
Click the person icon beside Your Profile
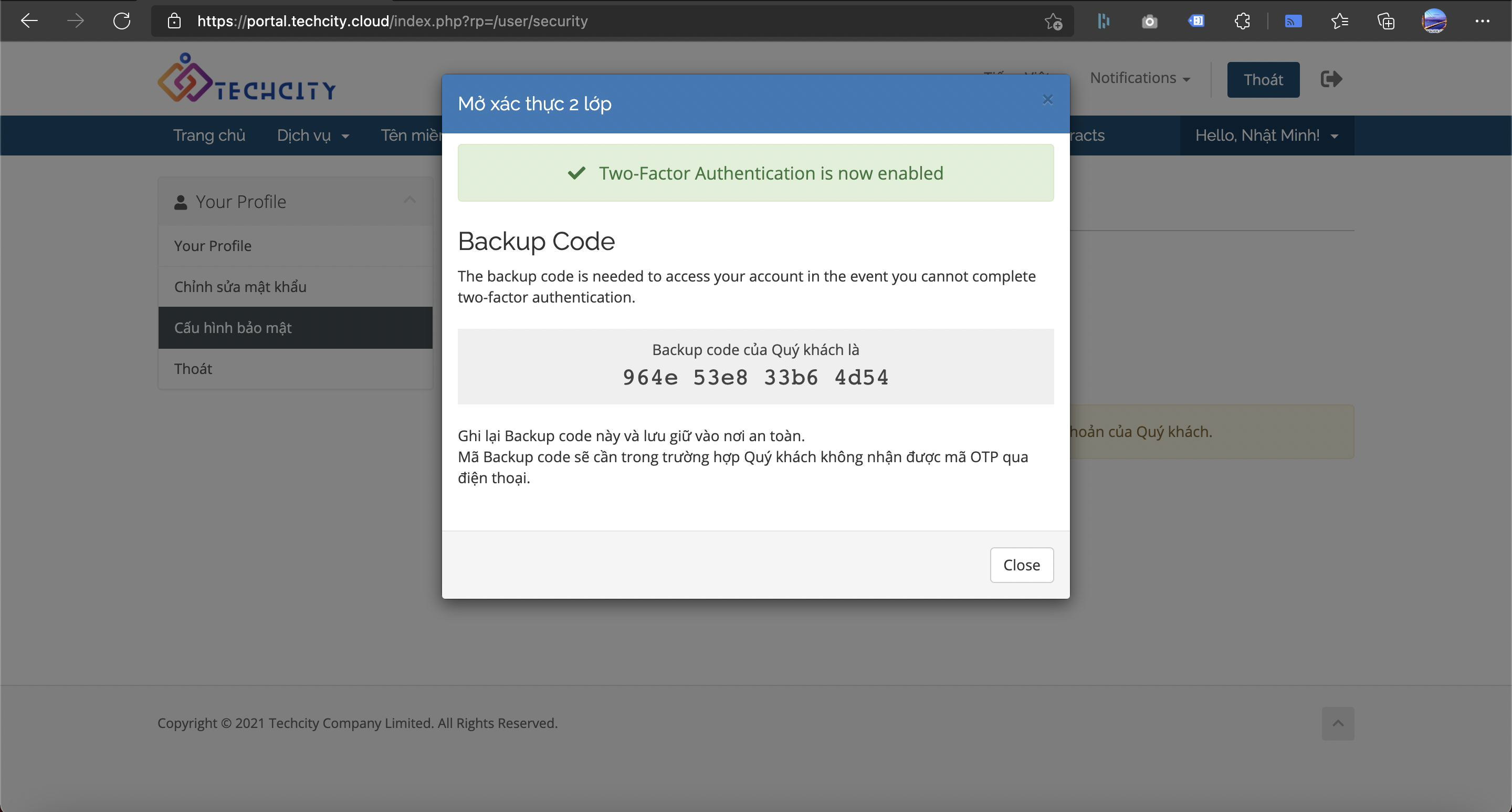pyautogui.click(x=181, y=203)
